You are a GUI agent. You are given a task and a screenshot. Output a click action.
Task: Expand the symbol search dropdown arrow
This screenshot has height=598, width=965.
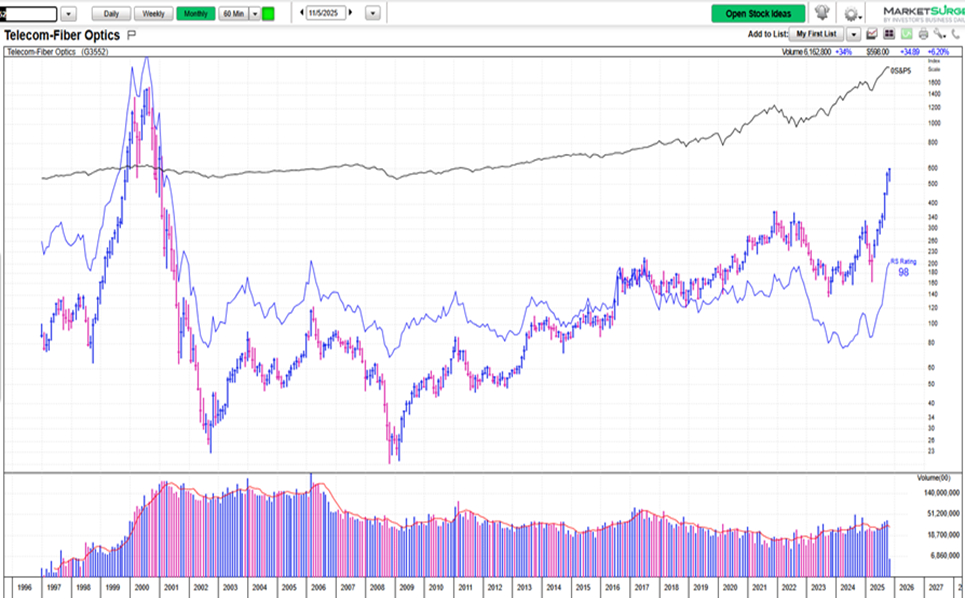[68, 14]
